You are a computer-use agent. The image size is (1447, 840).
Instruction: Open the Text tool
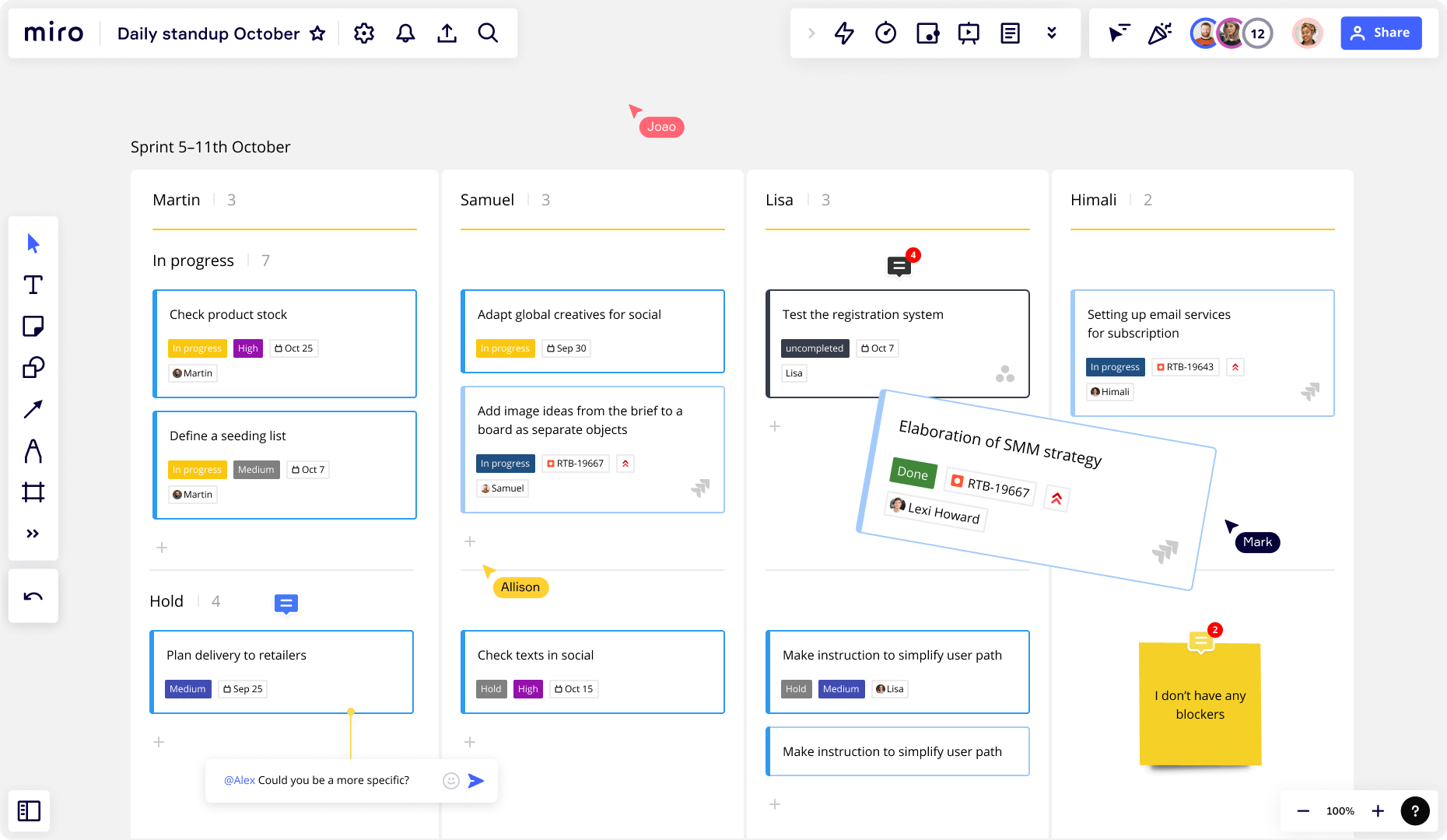click(33, 285)
